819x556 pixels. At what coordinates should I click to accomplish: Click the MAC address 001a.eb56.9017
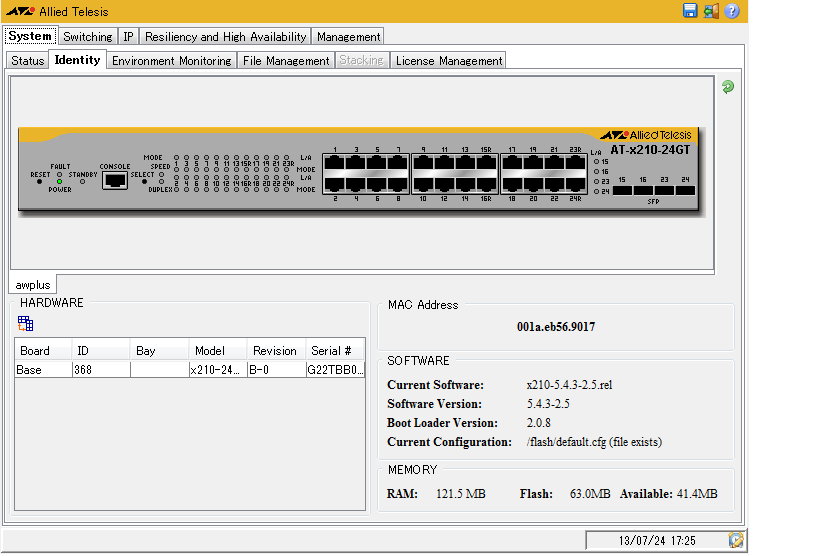tap(556, 327)
